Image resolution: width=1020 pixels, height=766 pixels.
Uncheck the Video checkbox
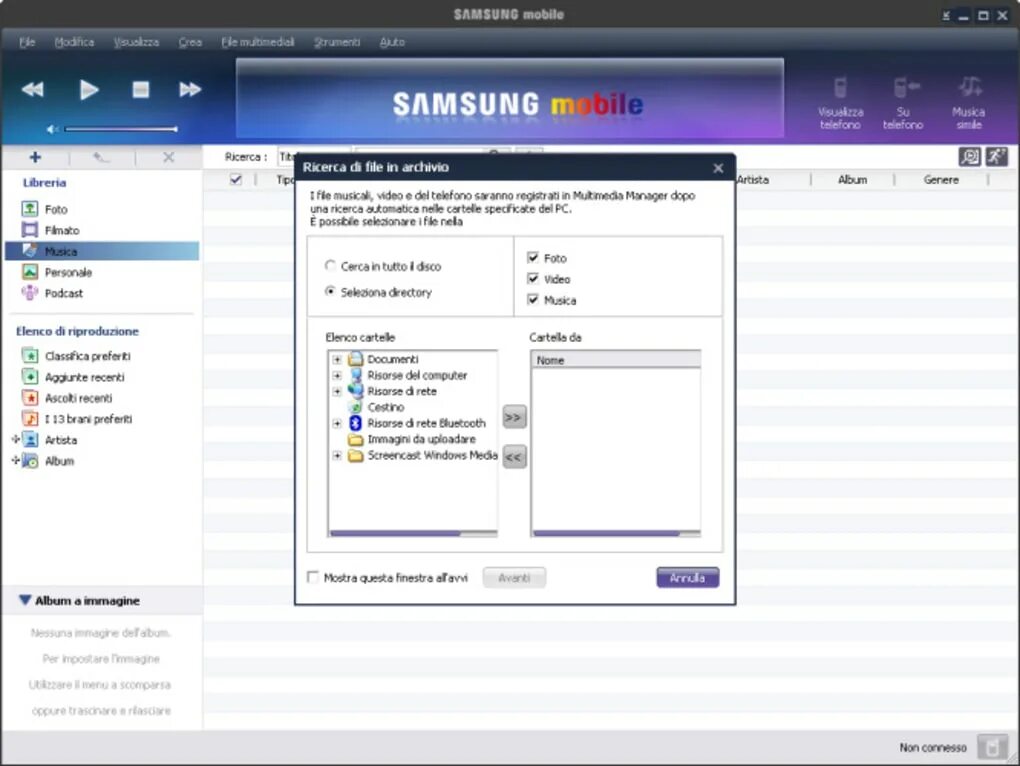tap(533, 278)
